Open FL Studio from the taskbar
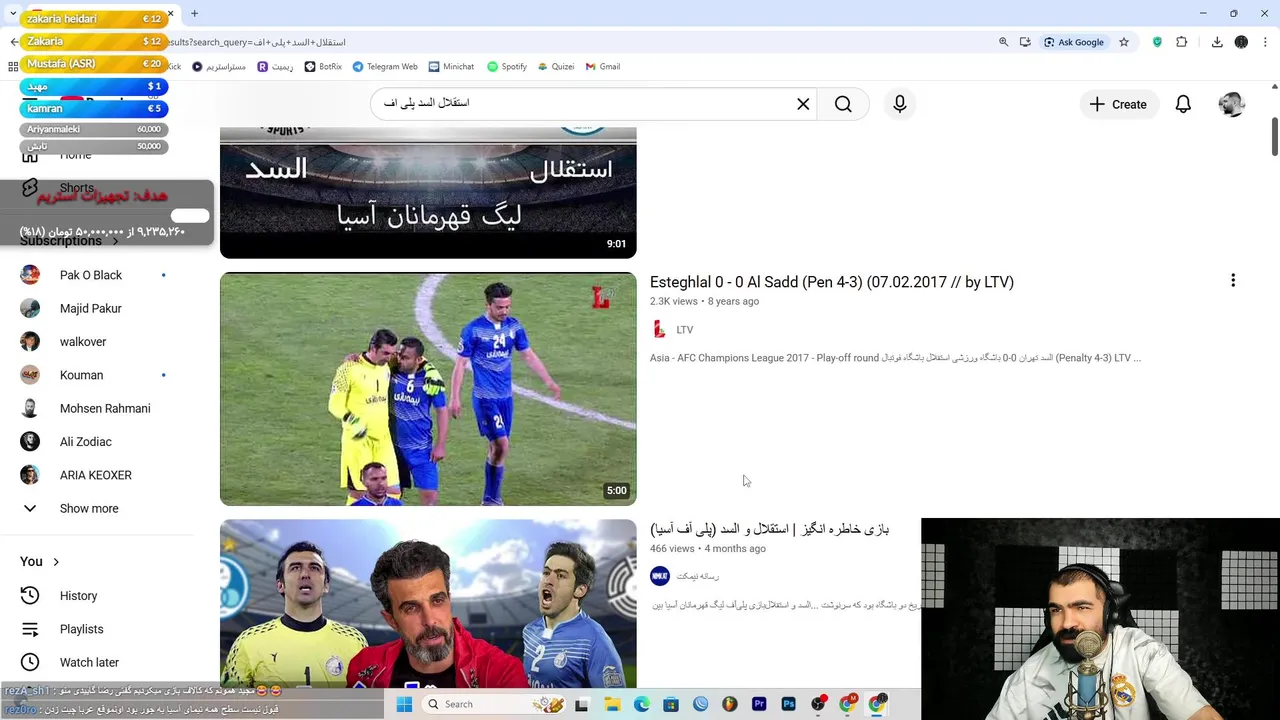The height and width of the screenshot is (720, 1280). point(729,704)
